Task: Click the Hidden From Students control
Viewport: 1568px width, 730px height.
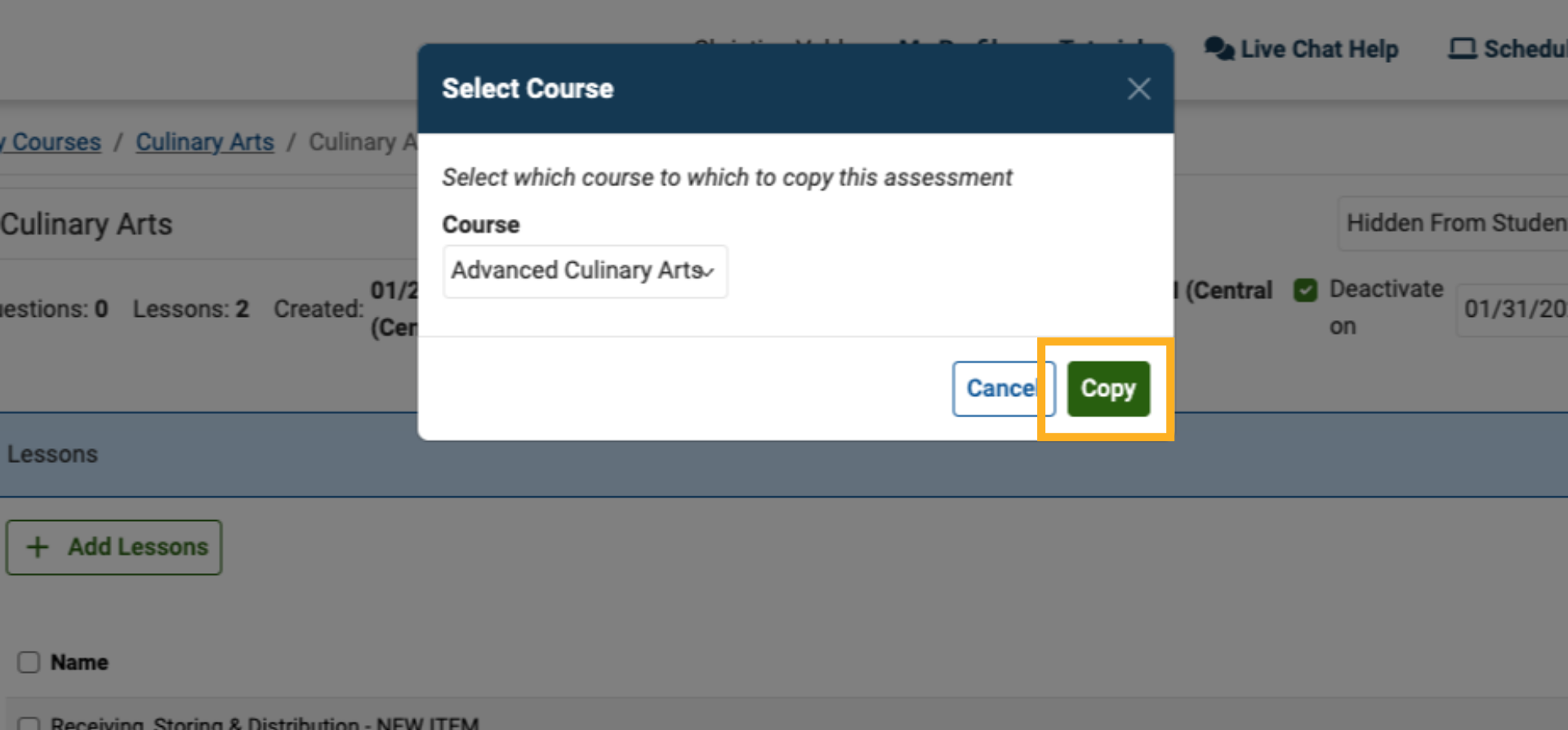Action: coord(1462,223)
